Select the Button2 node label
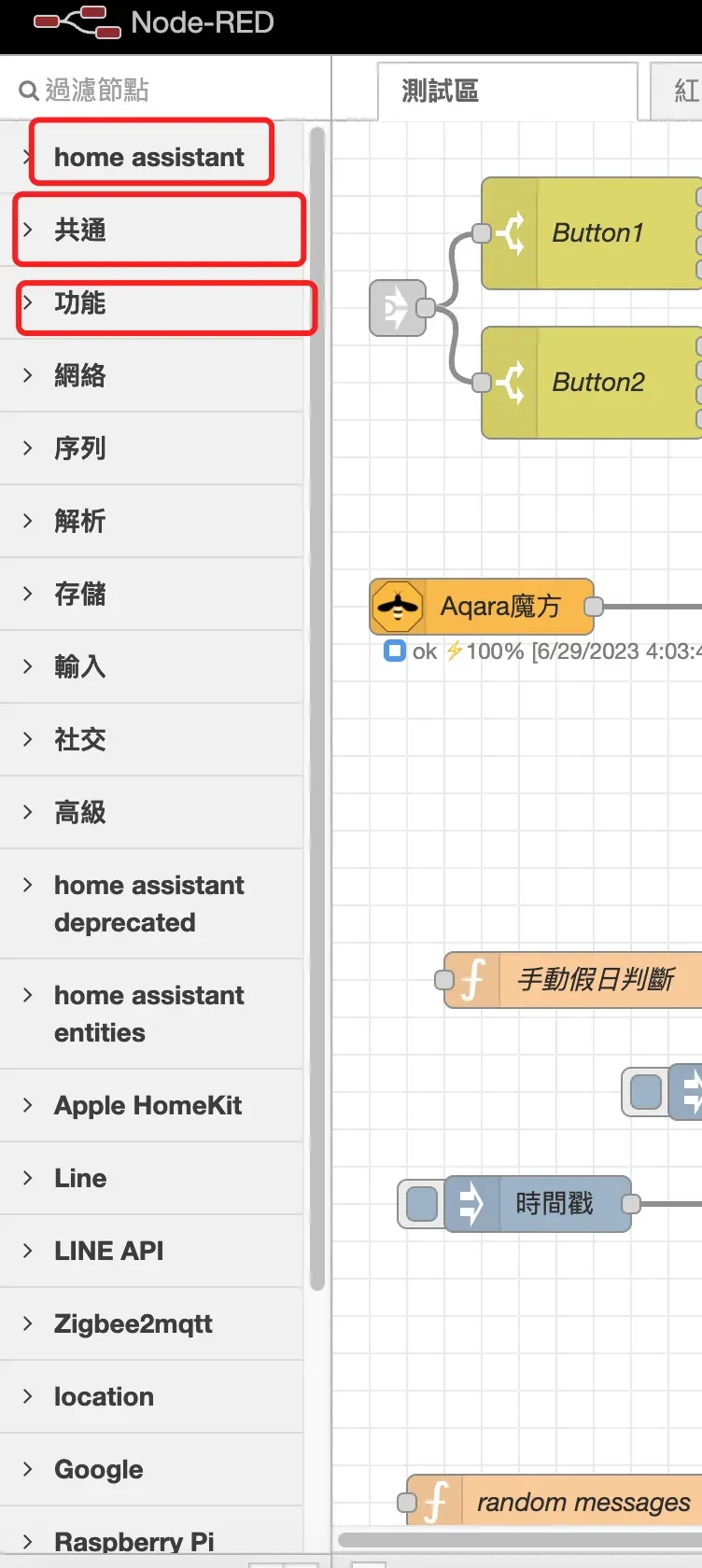 click(598, 382)
